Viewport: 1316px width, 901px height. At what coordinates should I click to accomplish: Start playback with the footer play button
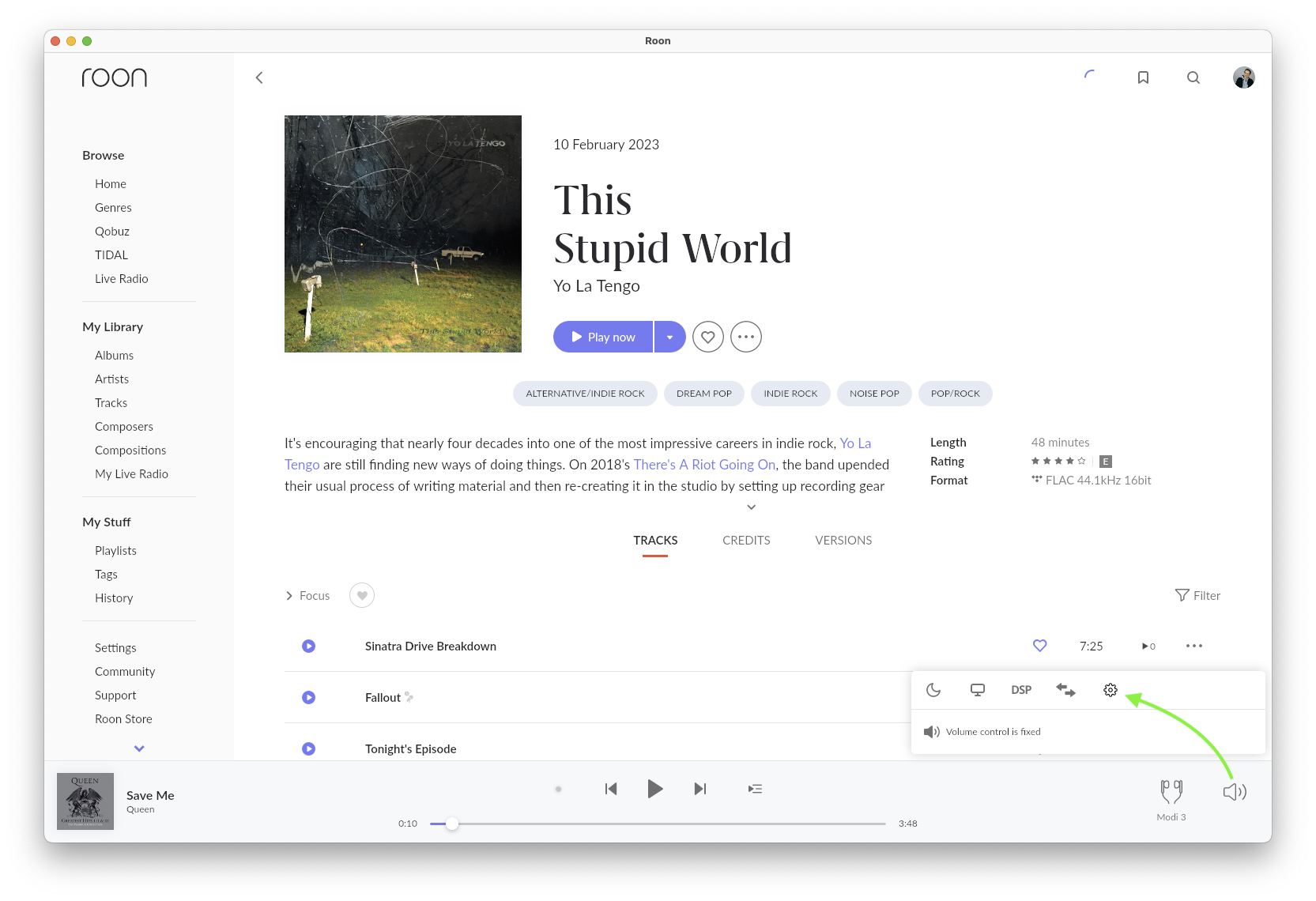(655, 789)
